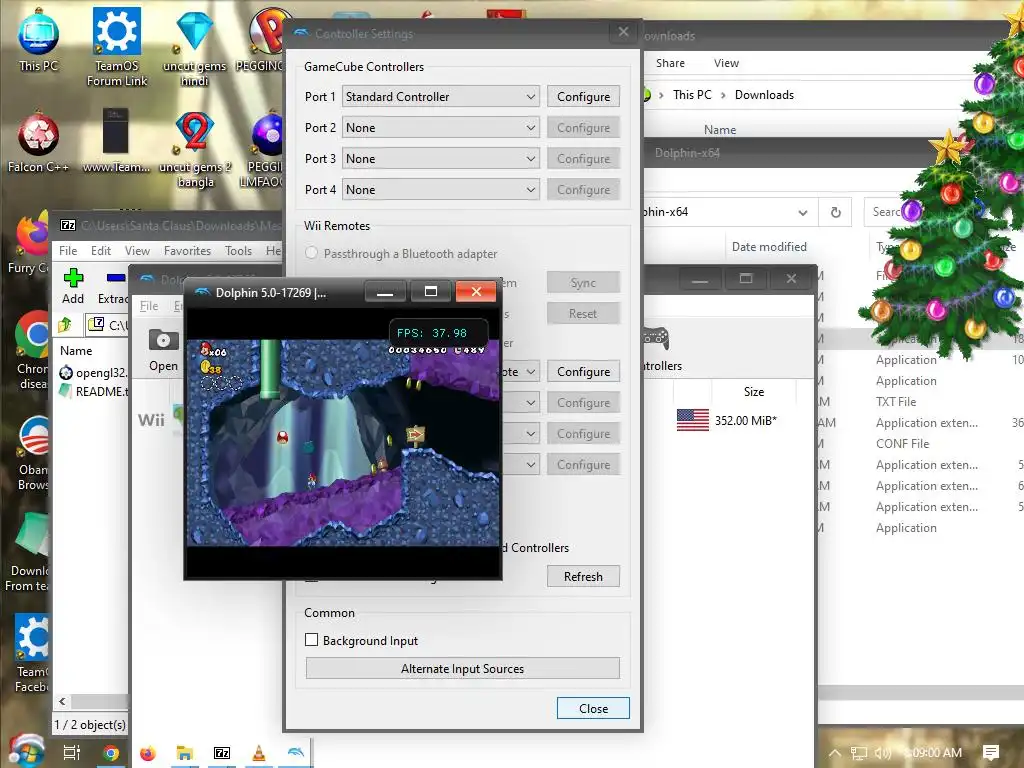1024x768 pixels.
Task: Open the Port 3 controller dropdown
Action: point(441,159)
